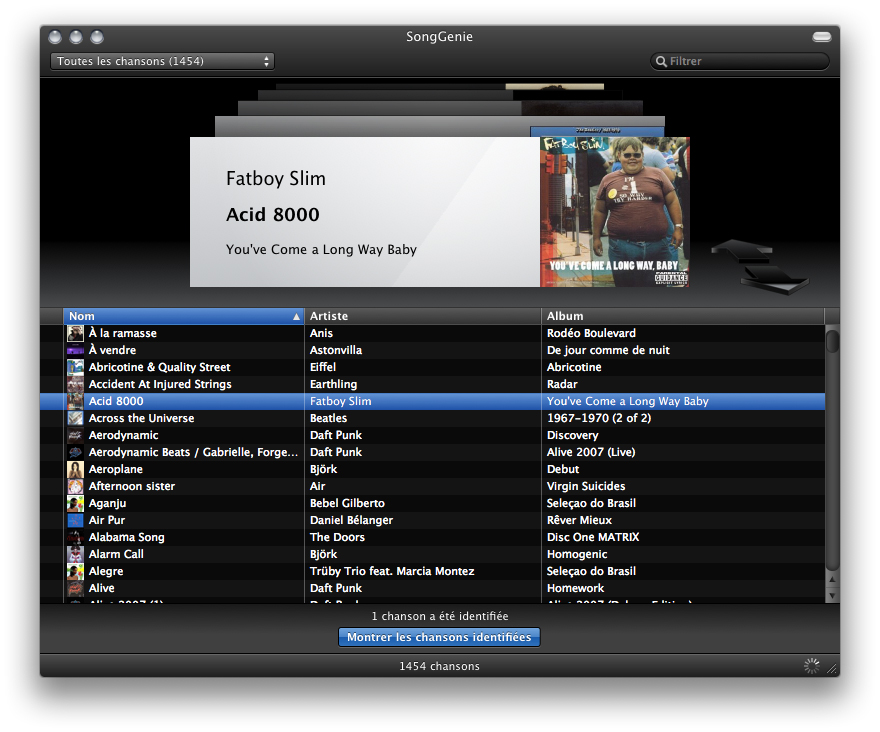Image resolution: width=880 pixels, height=732 pixels.
Task: Click the small cover icon beside Acid 8000
Action: click(x=75, y=401)
